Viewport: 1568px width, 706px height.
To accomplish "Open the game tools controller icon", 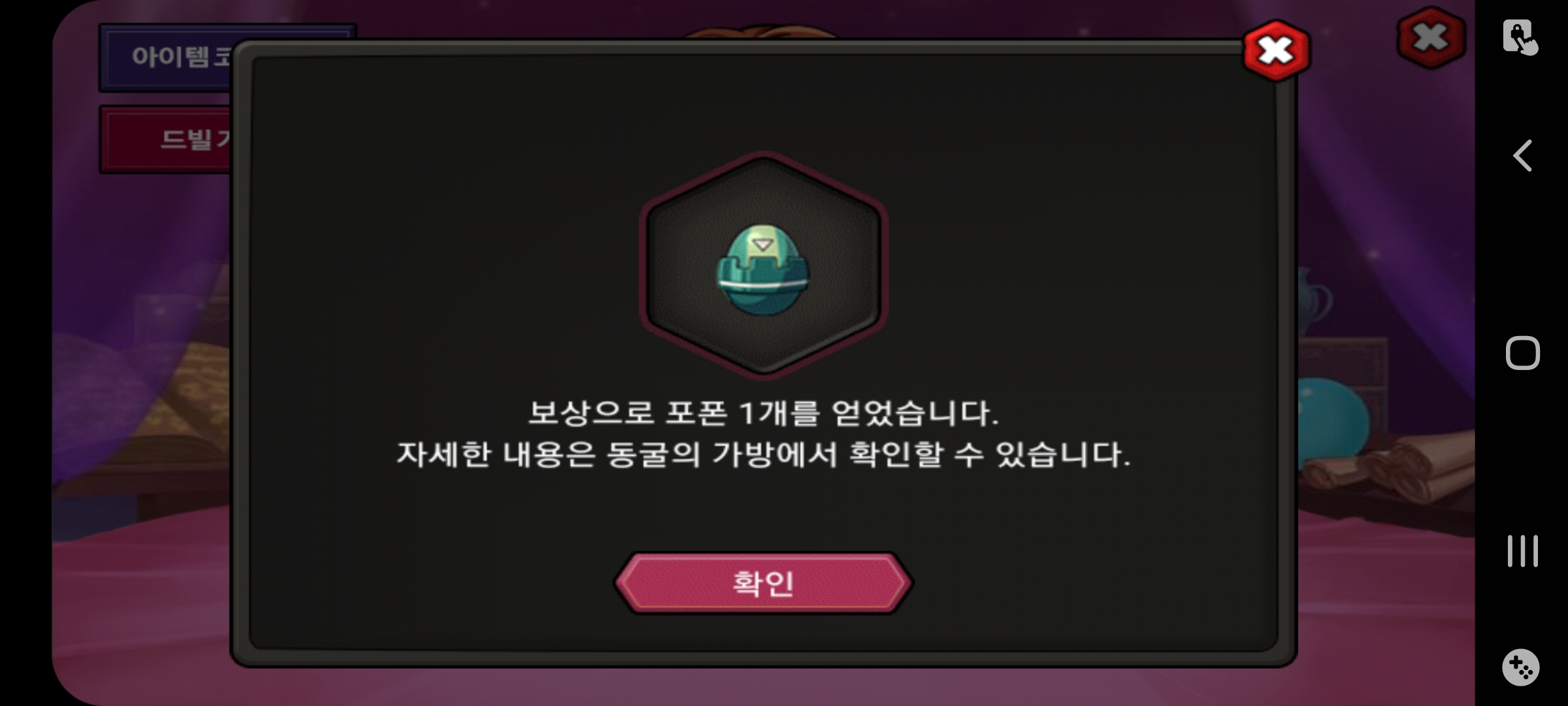I will coord(1521,667).
